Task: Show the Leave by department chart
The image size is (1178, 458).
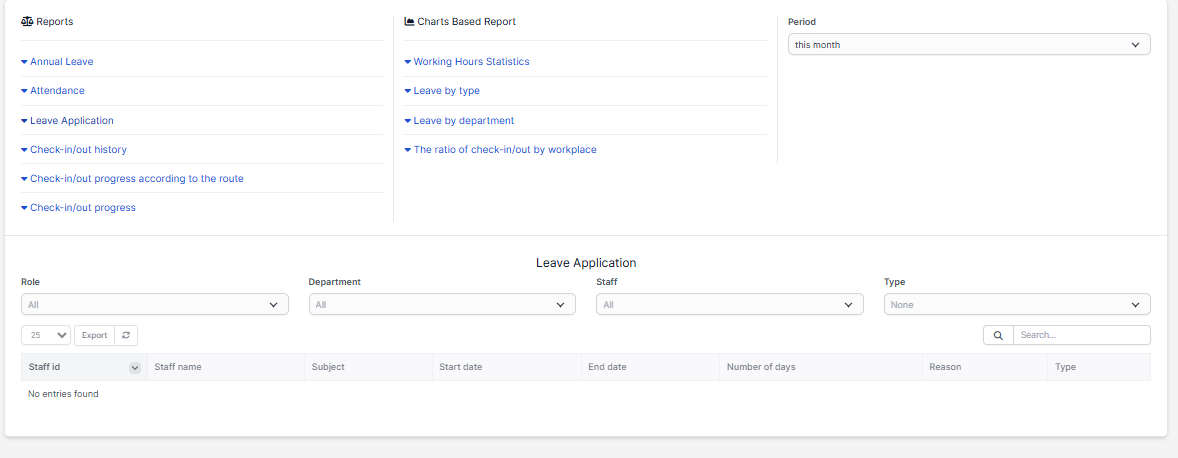Action: (463, 121)
